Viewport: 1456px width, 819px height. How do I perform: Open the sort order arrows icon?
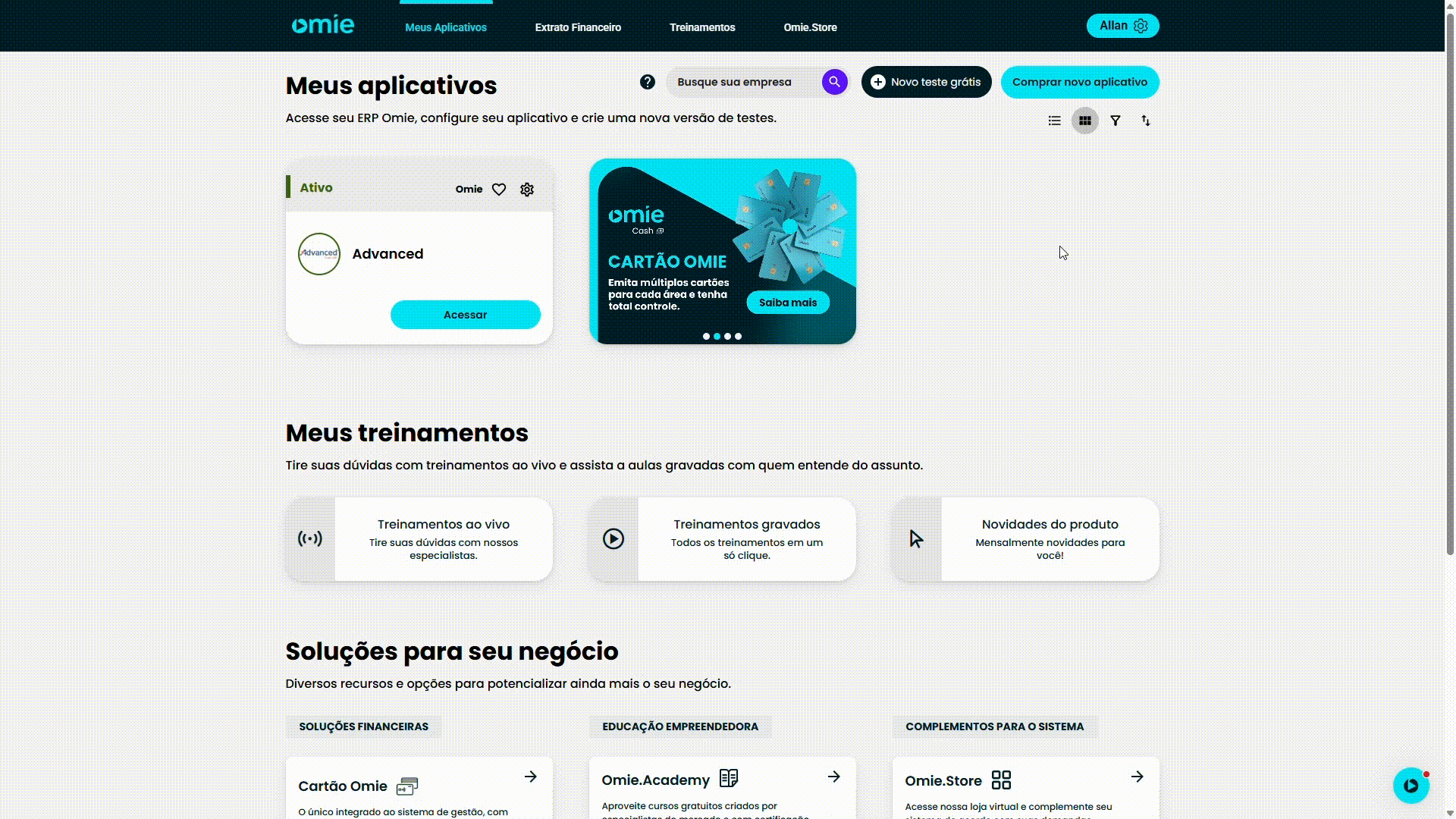(1146, 121)
